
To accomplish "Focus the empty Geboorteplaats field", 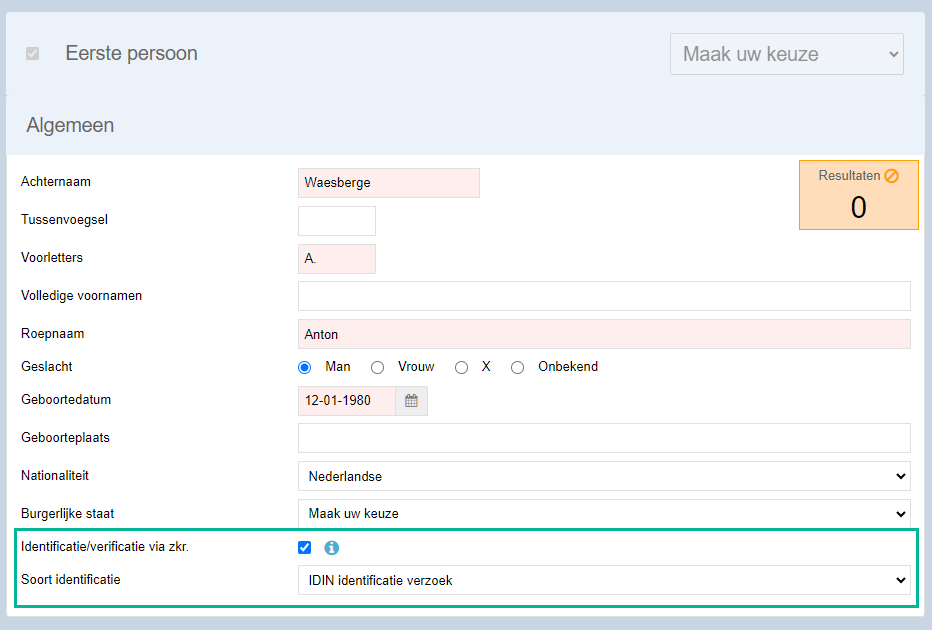I will [x=604, y=438].
